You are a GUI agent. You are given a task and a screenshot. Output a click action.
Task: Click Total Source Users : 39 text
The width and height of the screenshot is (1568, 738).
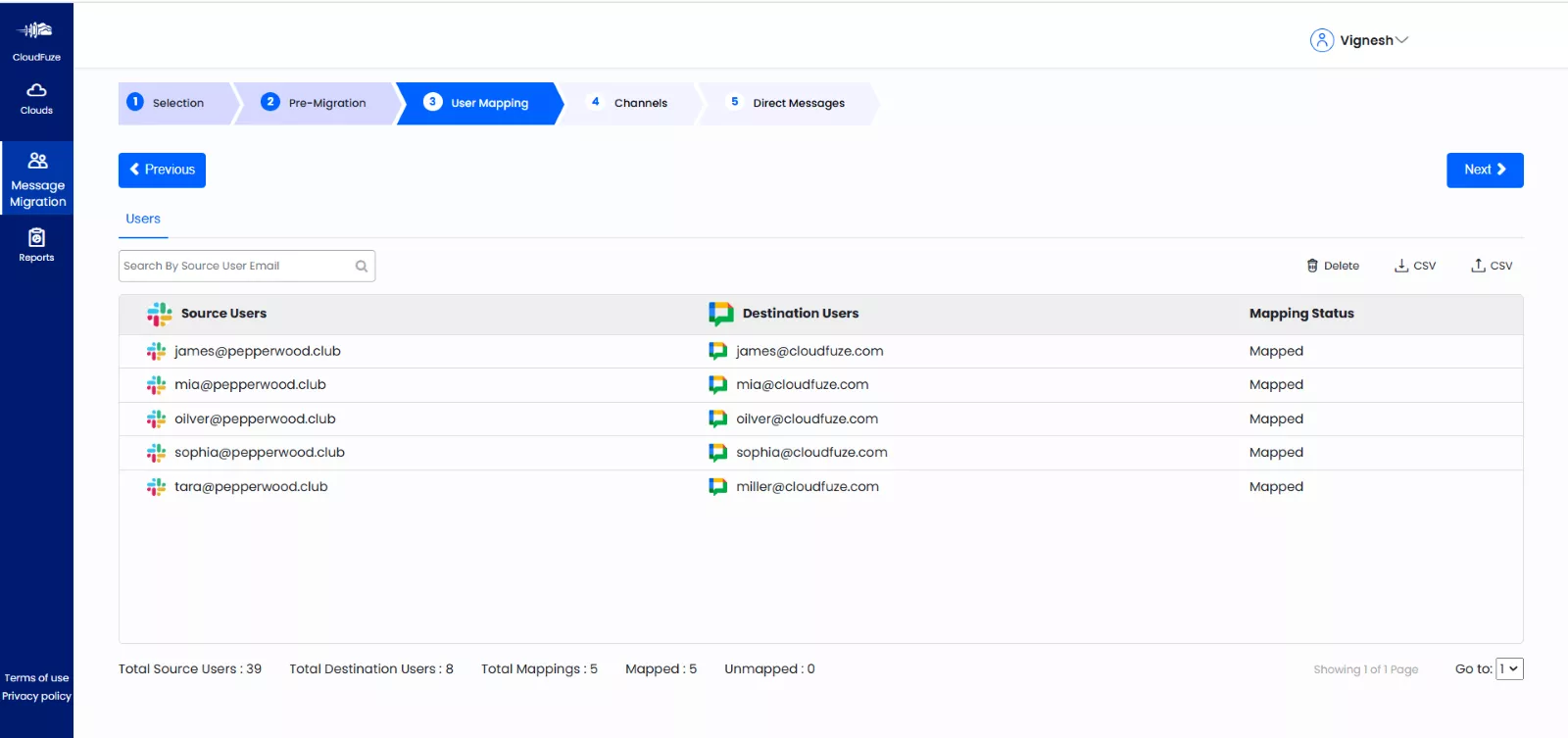tap(190, 669)
